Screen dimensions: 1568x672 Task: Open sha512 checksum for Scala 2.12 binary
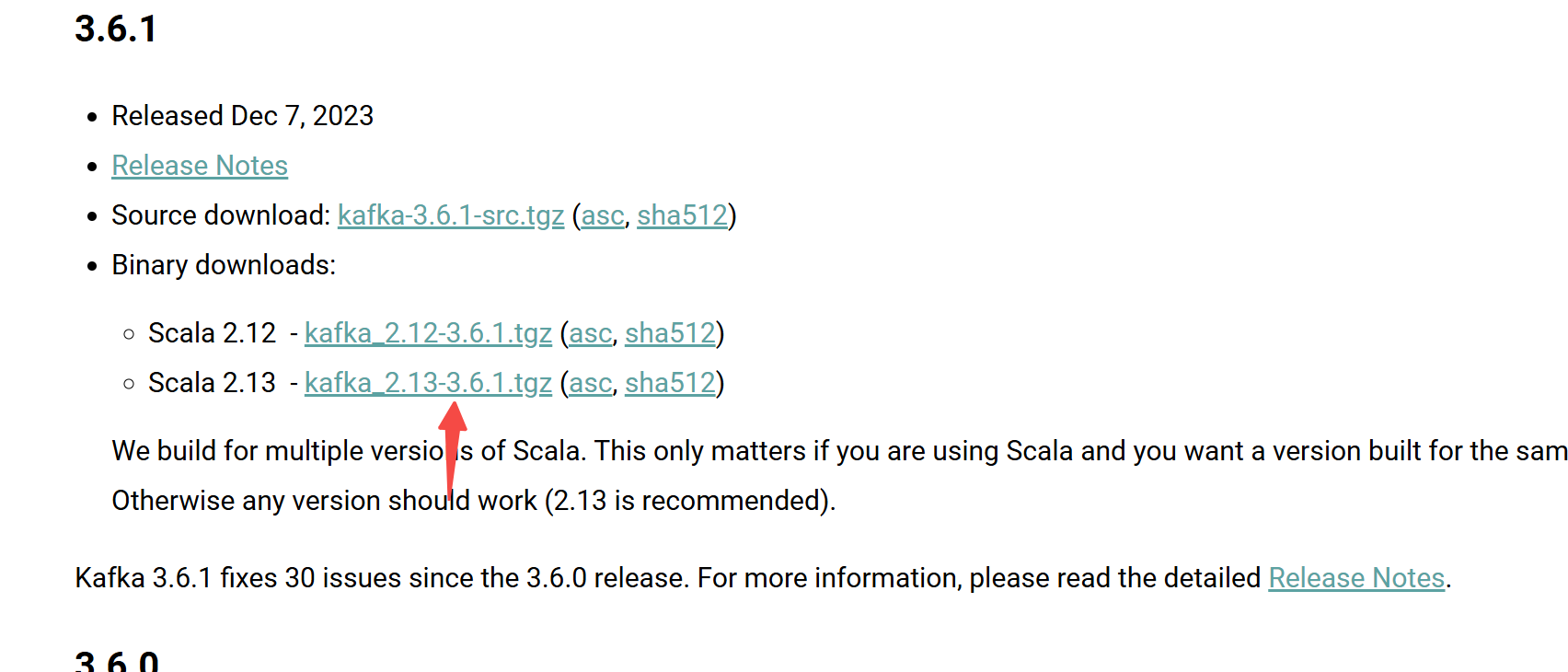point(670,333)
